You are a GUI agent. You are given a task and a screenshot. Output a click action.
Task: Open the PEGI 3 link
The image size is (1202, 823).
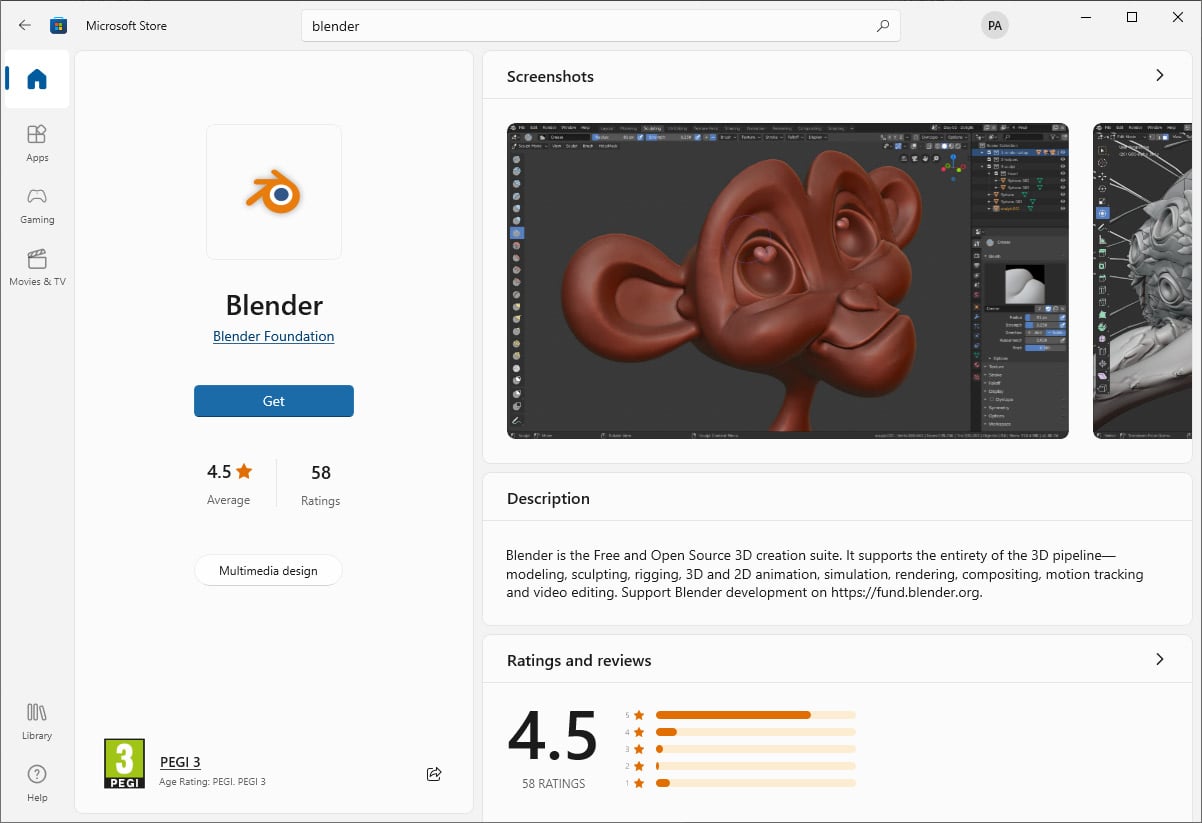[x=180, y=762]
